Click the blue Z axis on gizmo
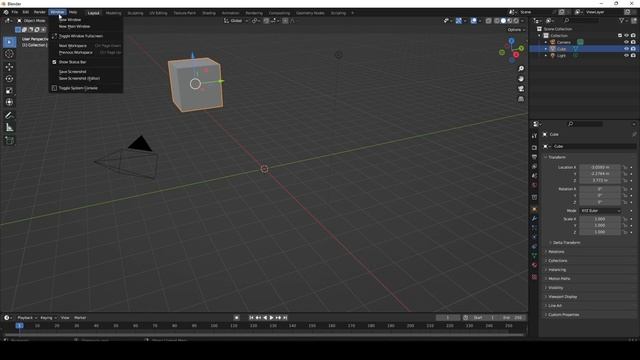Screen dimensions: 640x360 point(511,41)
